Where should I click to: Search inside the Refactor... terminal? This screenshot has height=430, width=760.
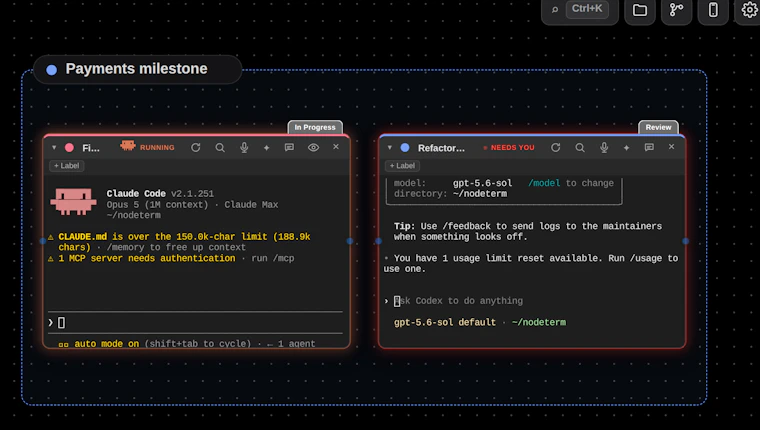580,147
